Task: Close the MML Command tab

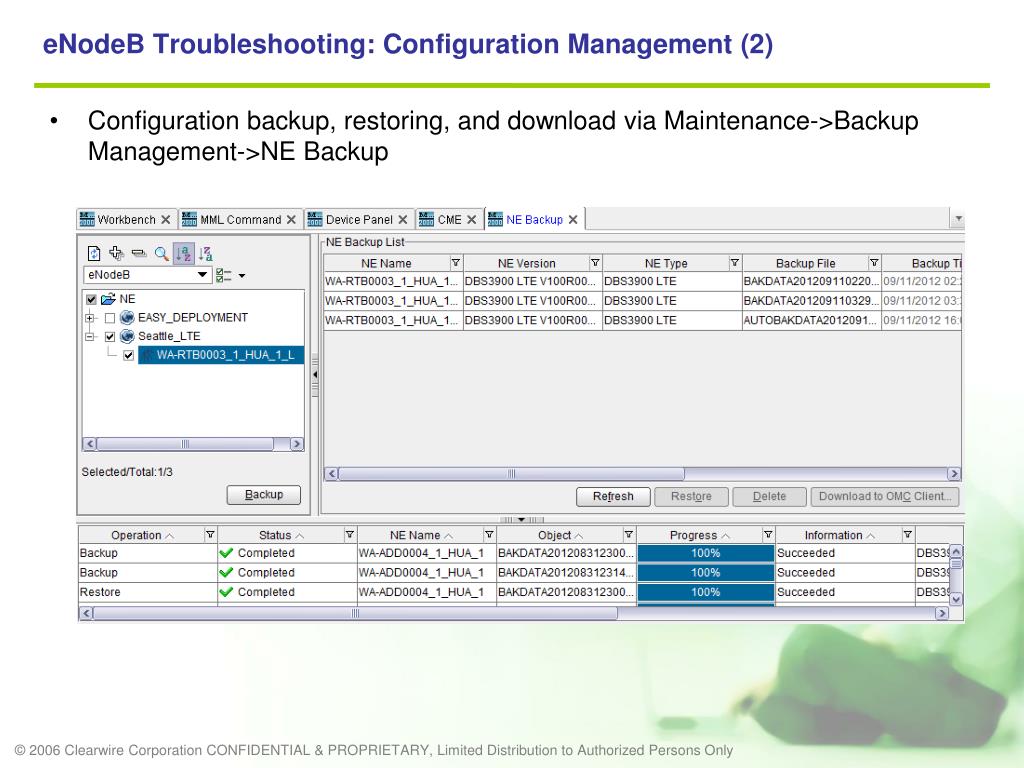Action: [x=291, y=220]
